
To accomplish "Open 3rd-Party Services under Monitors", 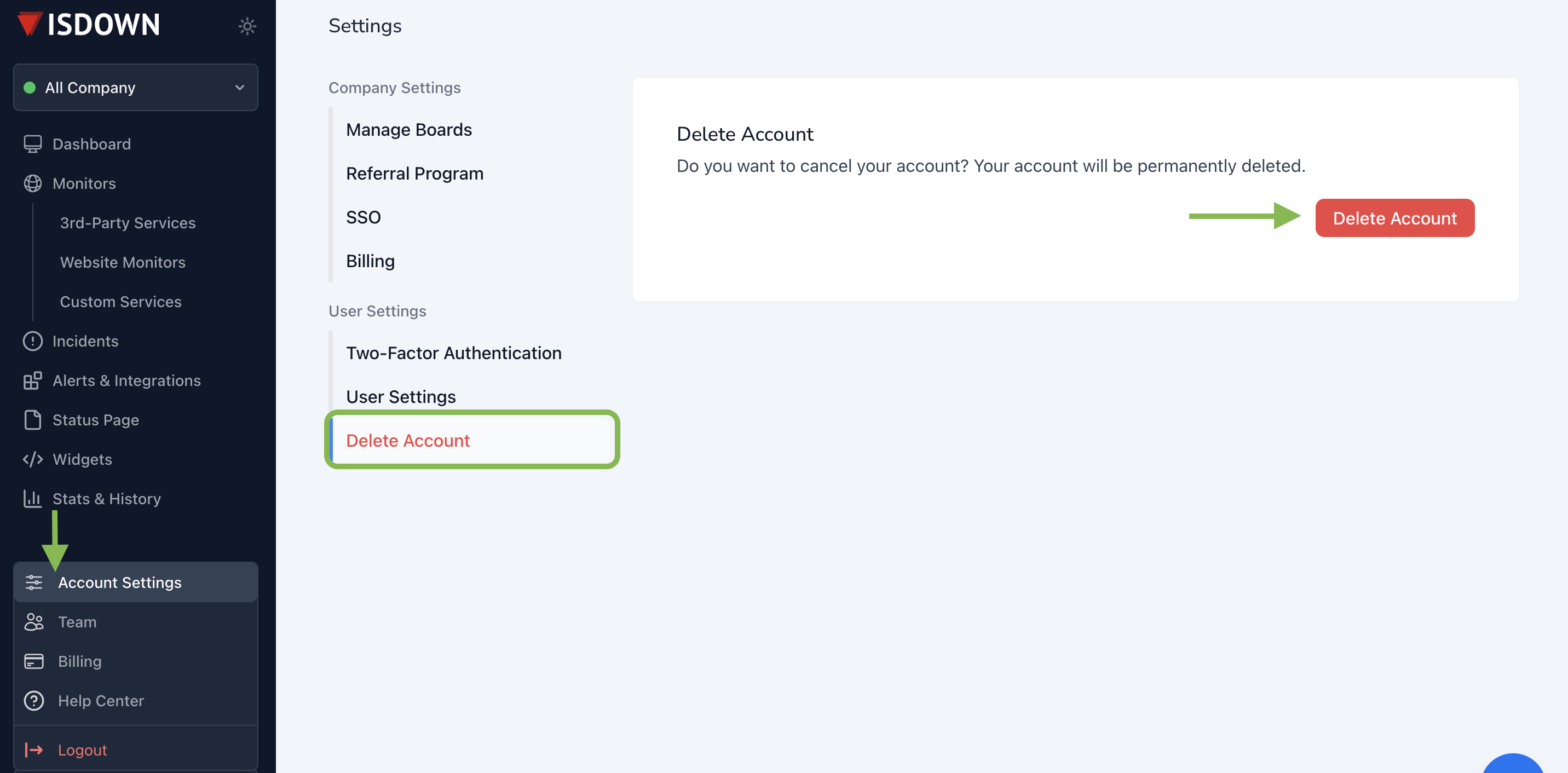I will click(127, 223).
